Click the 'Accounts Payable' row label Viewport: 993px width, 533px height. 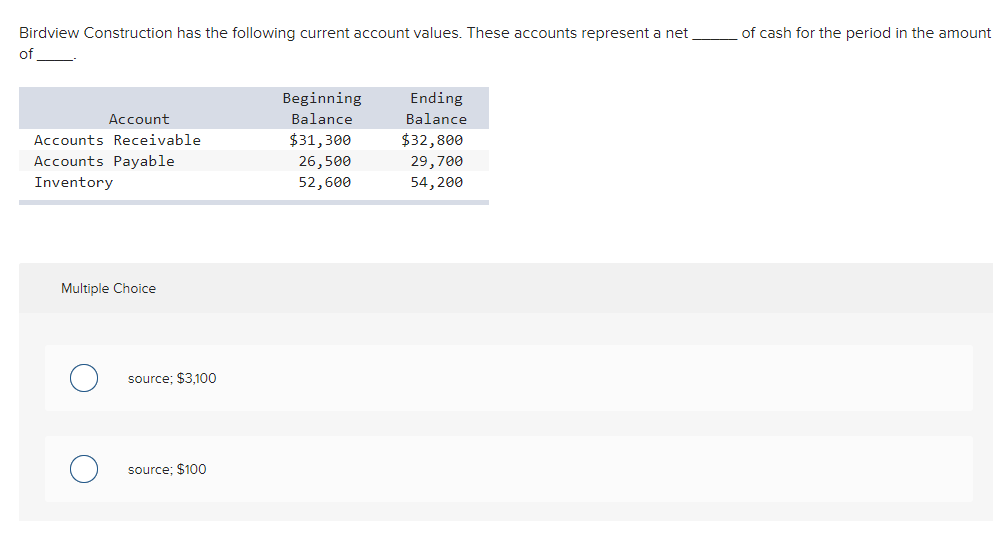(104, 161)
